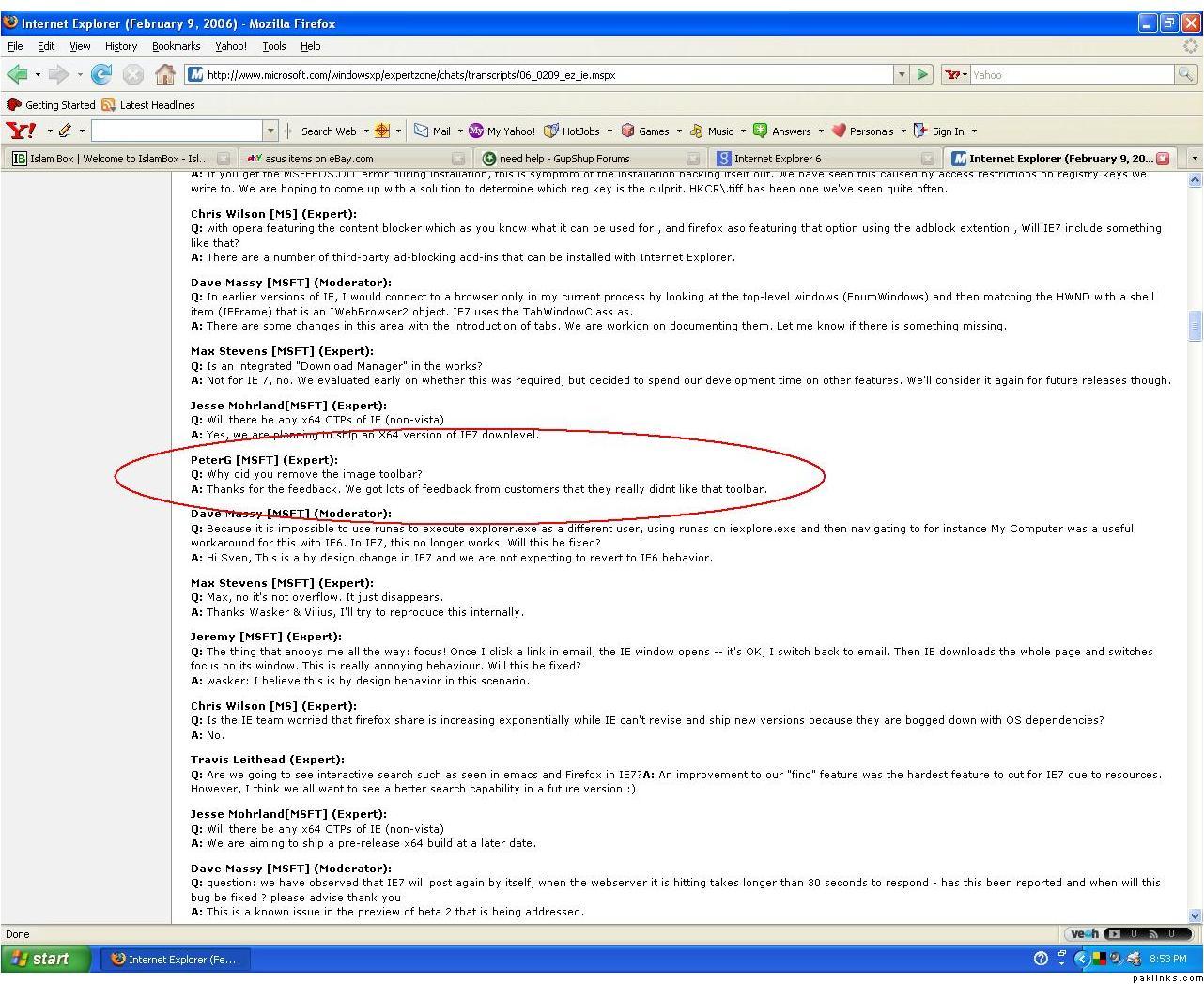
Task: Click in the URL address field
Action: coord(545,75)
